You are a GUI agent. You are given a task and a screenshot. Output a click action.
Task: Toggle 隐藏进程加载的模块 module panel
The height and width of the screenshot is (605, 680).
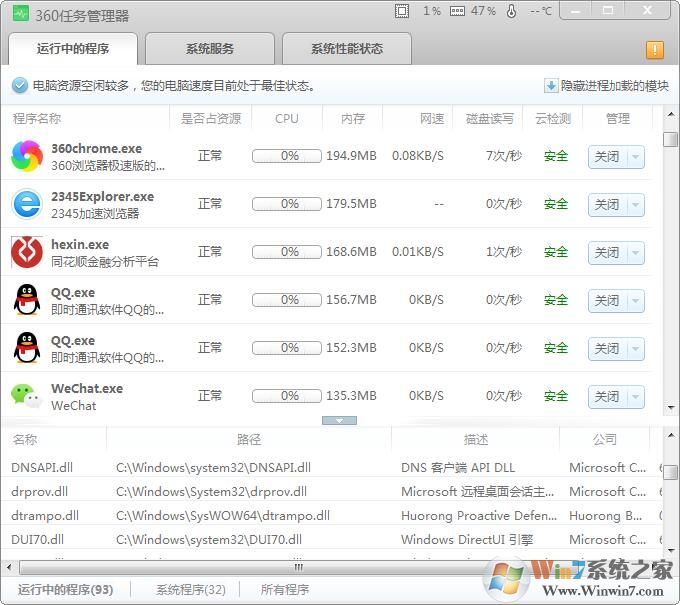coord(606,86)
